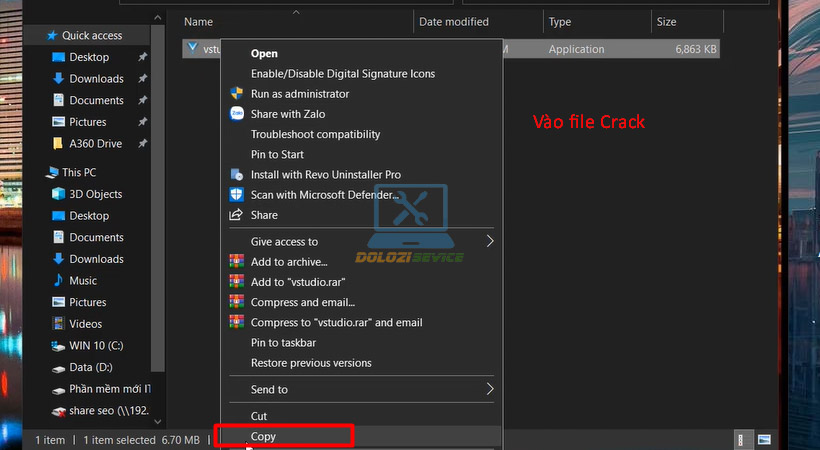Click the pin icon next to A360 Drive

142,143
